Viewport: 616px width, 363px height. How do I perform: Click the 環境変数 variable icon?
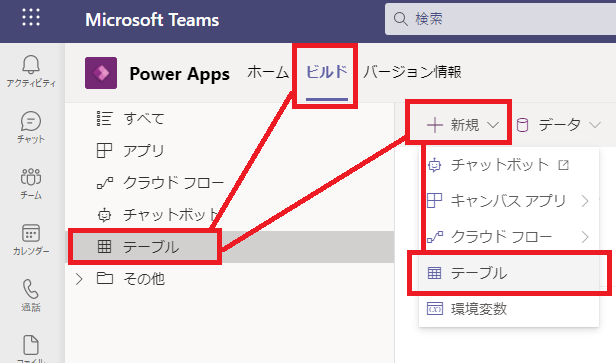coord(434,309)
